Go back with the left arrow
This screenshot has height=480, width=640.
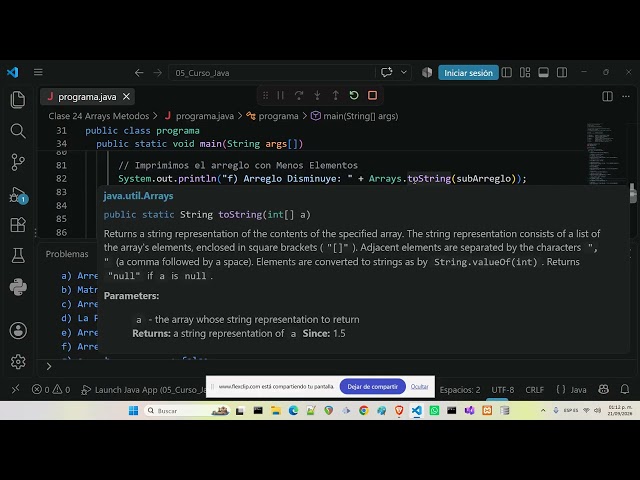pyautogui.click(x=139, y=73)
